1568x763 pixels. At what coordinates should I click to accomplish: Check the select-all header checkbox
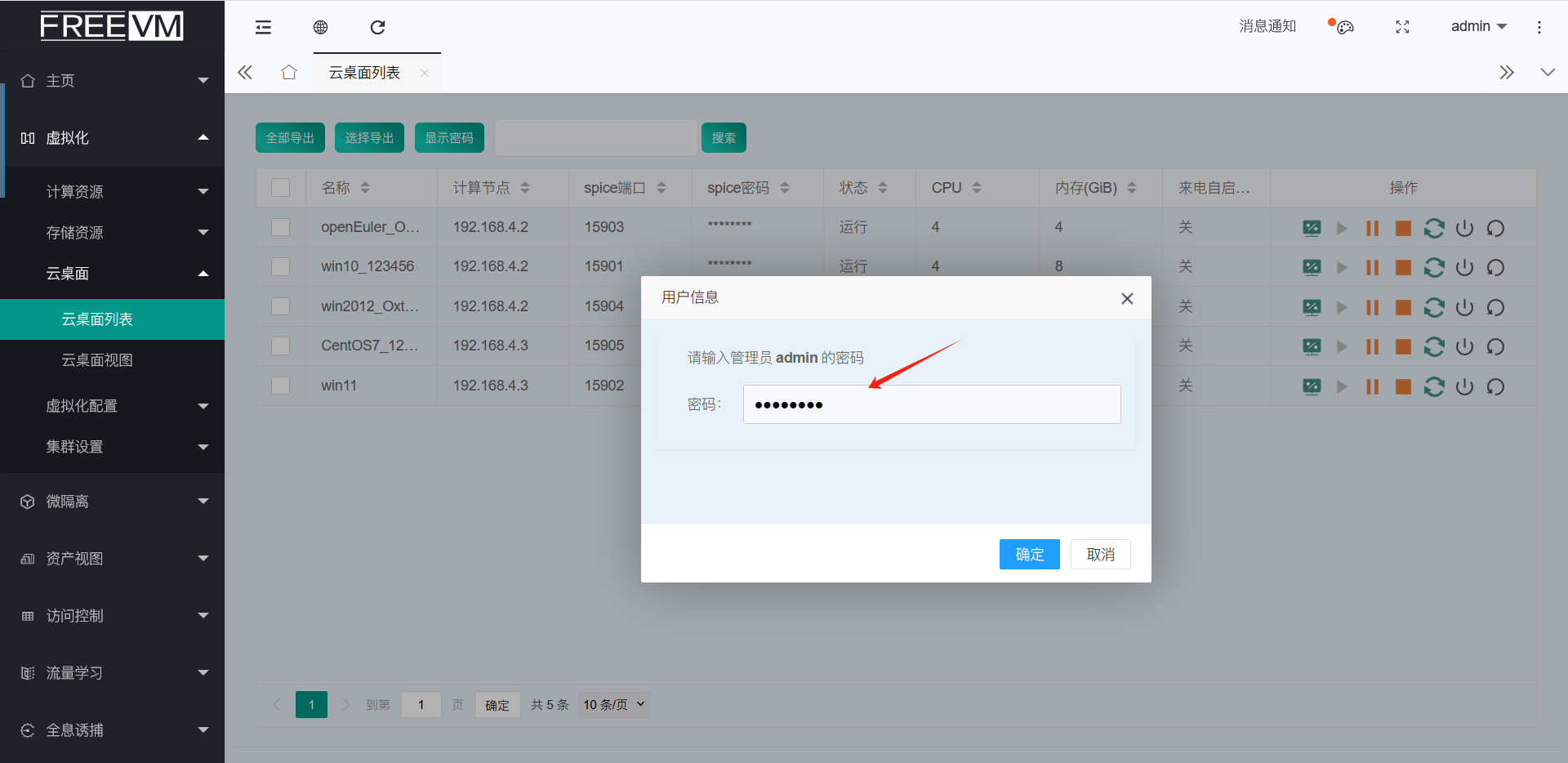pyautogui.click(x=280, y=188)
